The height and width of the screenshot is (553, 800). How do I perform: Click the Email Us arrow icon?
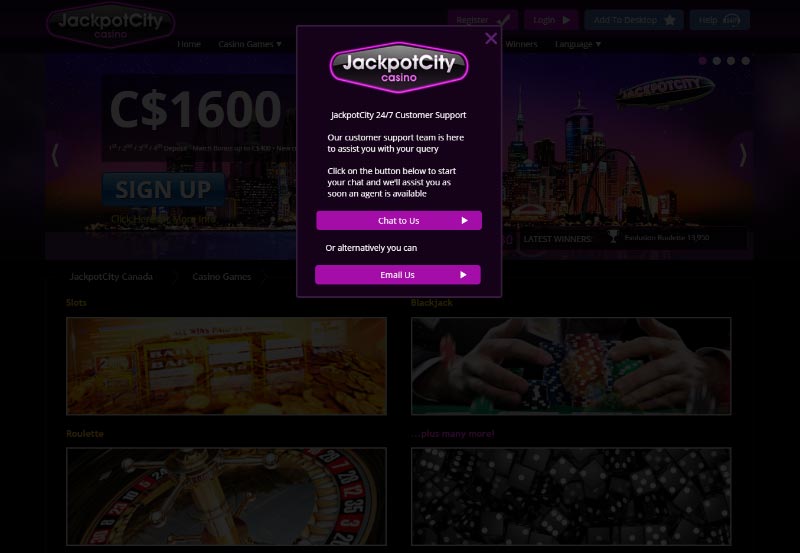pos(463,274)
